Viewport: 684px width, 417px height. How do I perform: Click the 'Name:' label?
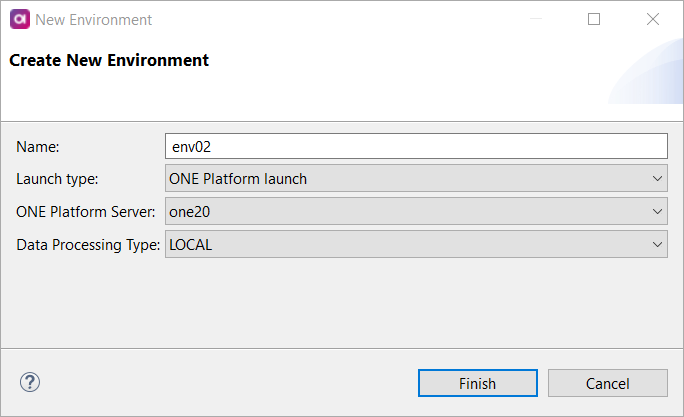pyautogui.click(x=39, y=147)
